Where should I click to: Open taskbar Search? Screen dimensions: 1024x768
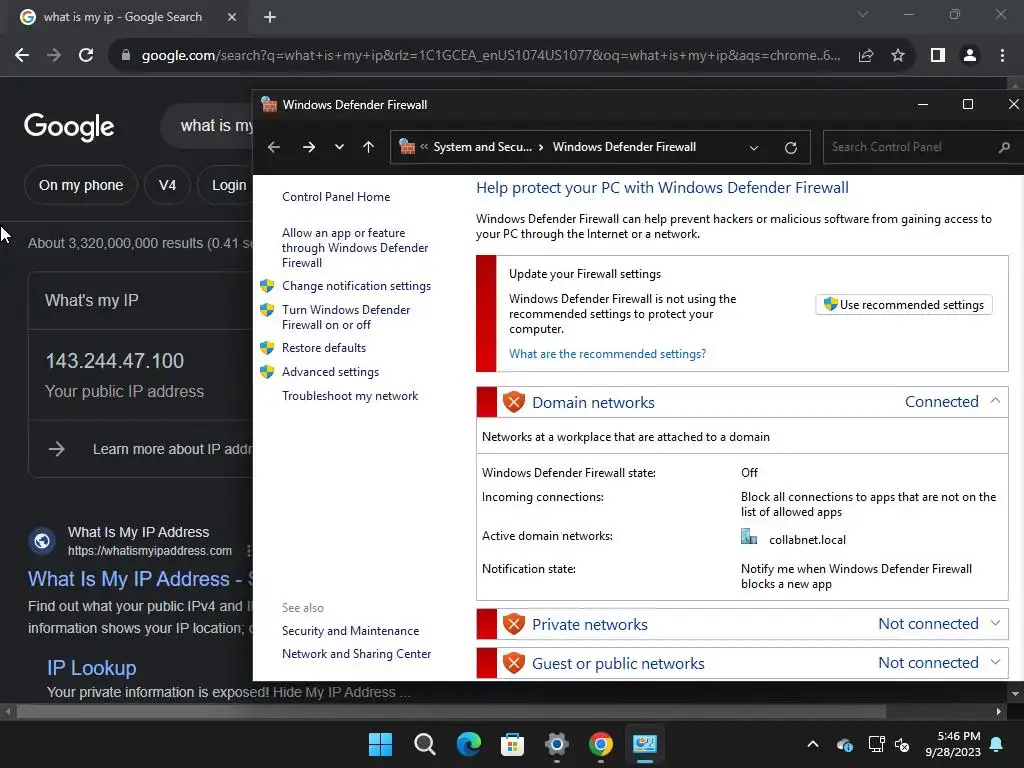click(x=424, y=744)
